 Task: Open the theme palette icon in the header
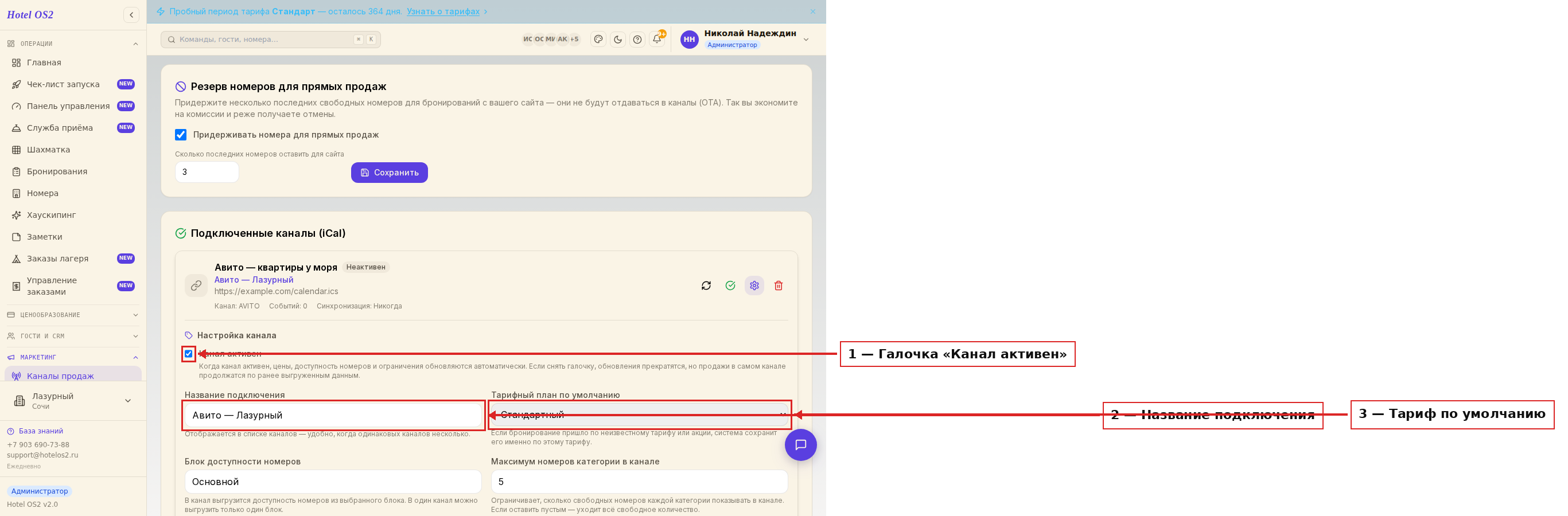pyautogui.click(x=598, y=40)
